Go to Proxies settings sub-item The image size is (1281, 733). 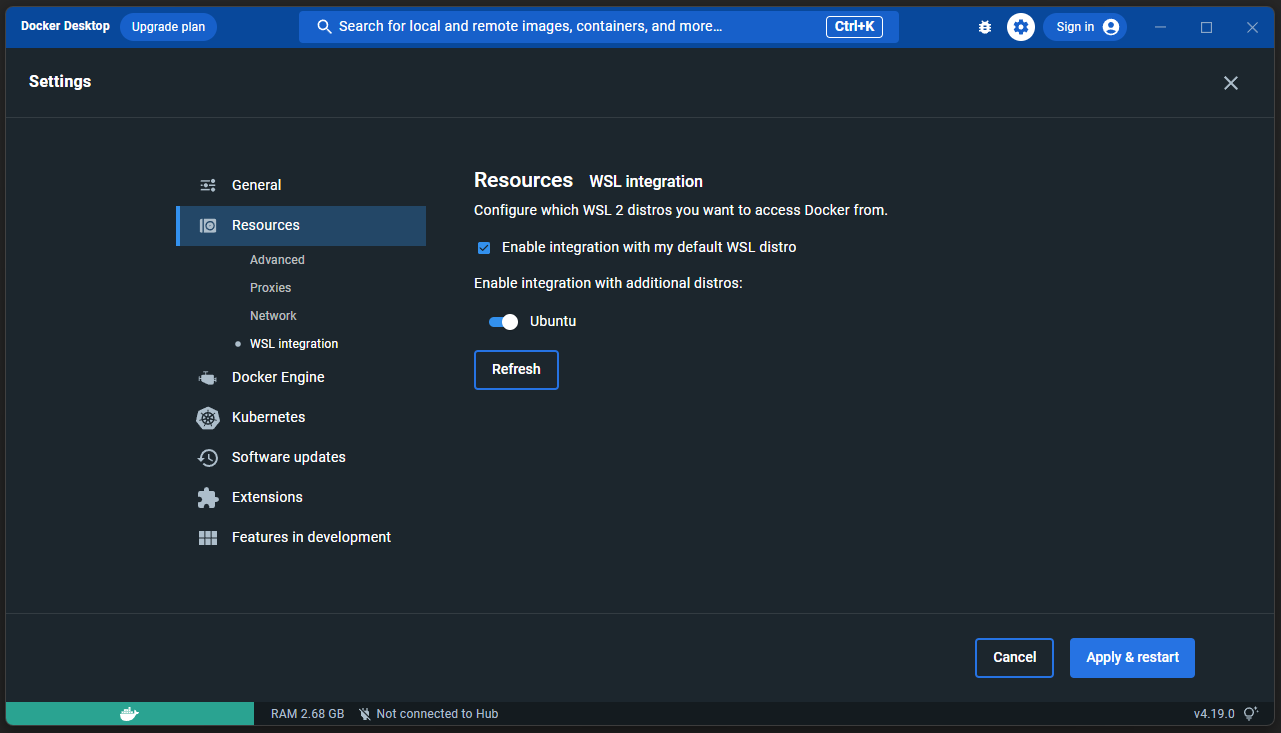pyautogui.click(x=270, y=288)
